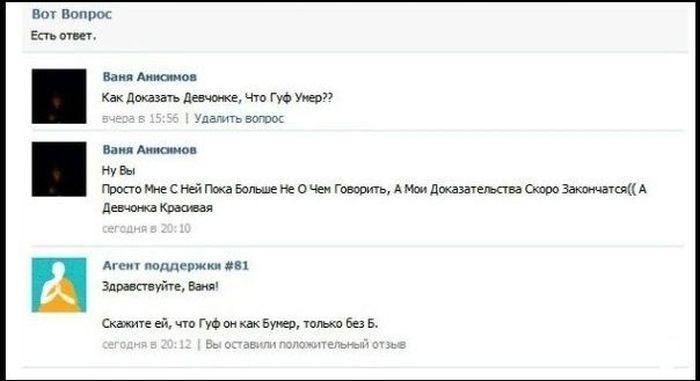This screenshot has width=700, height=381.
Task: Click the question text 'Как Доказать Девчонке, Что Гуф Умер??'
Action: [x=217, y=98]
